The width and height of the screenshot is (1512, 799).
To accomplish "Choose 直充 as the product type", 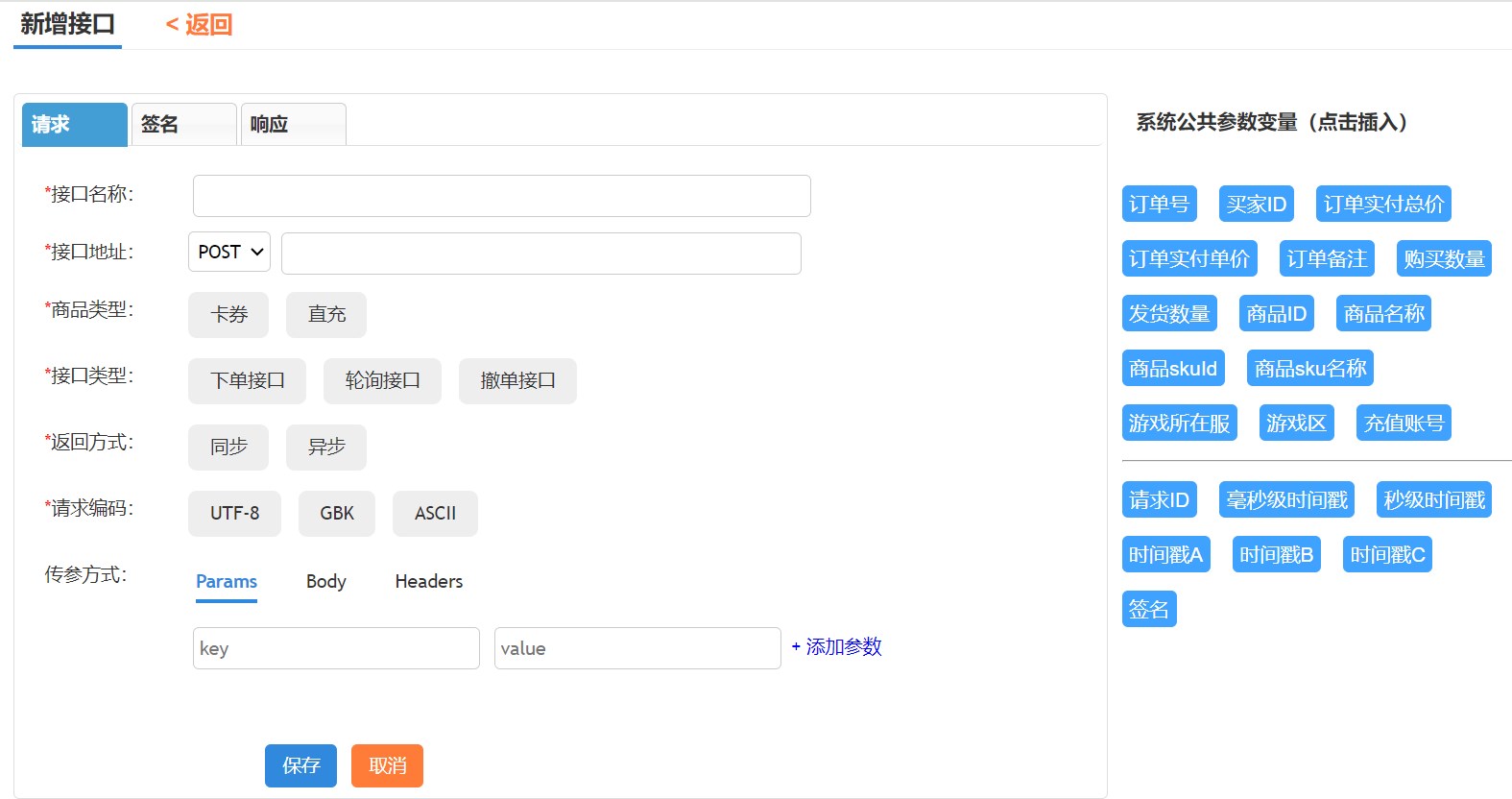I will point(326,315).
